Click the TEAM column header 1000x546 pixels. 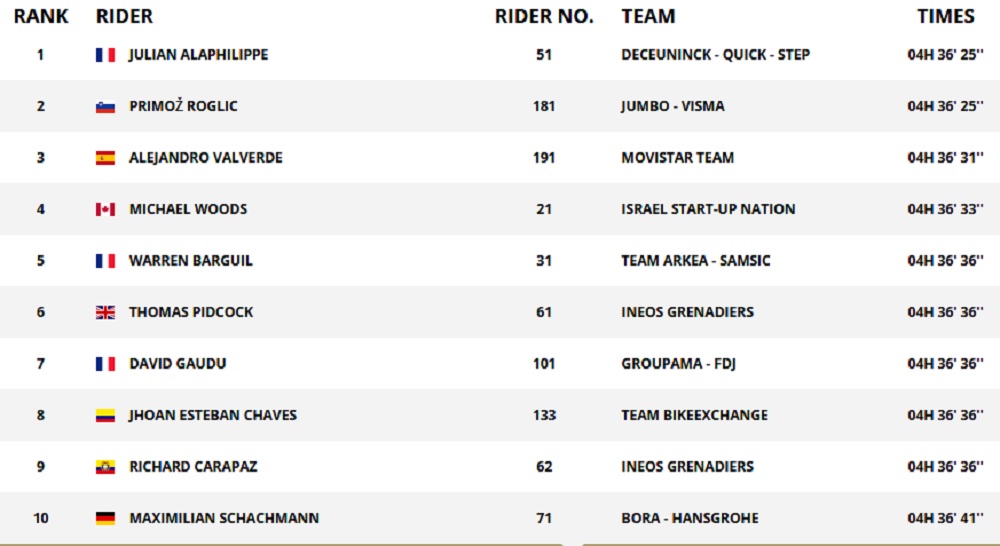click(x=648, y=17)
